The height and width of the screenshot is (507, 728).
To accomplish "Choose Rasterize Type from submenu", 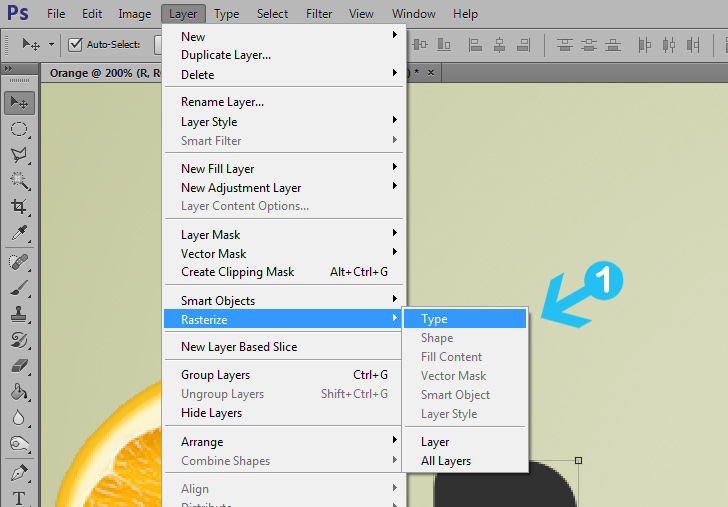I will pyautogui.click(x=465, y=319).
